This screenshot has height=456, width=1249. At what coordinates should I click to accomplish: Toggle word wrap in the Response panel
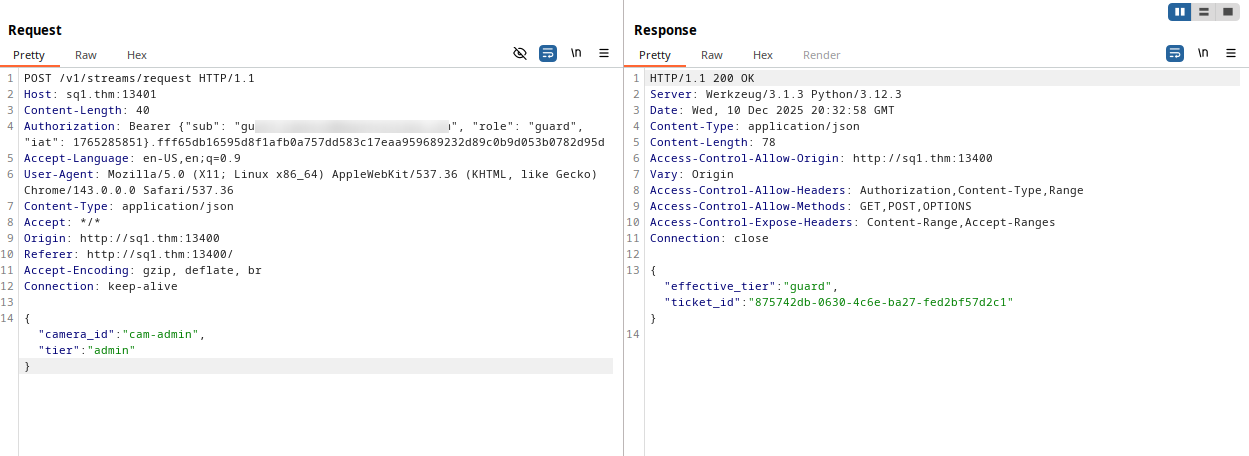1174,54
